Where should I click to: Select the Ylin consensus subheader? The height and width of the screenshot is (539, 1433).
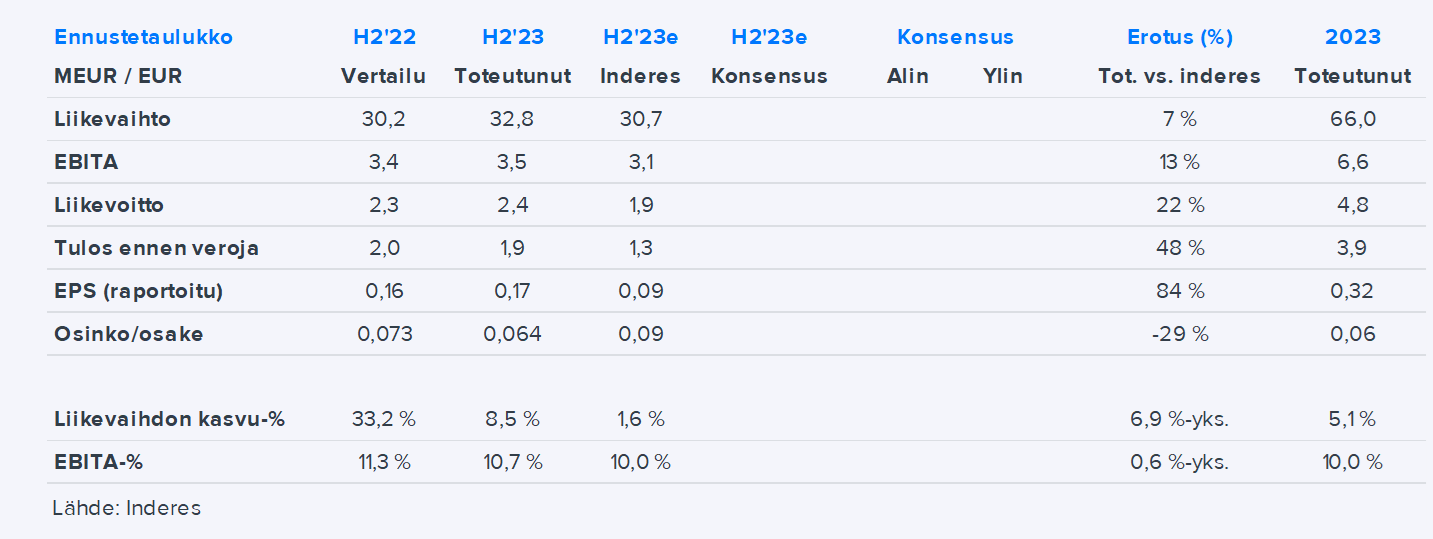[1002, 76]
